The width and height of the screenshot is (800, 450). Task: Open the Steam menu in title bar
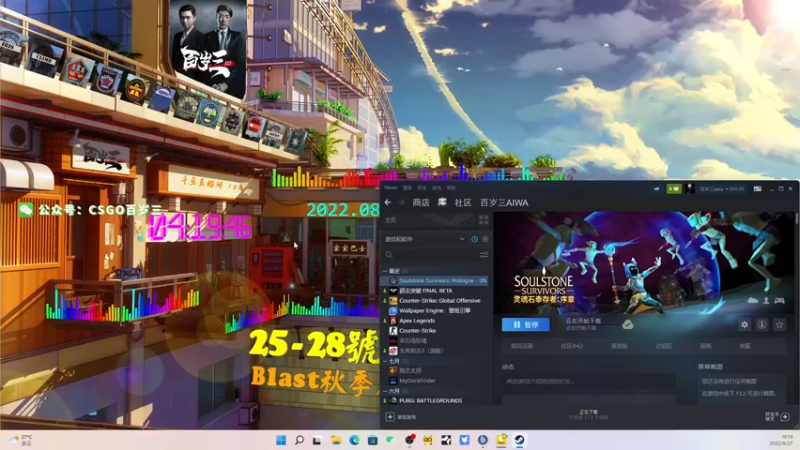(x=391, y=188)
